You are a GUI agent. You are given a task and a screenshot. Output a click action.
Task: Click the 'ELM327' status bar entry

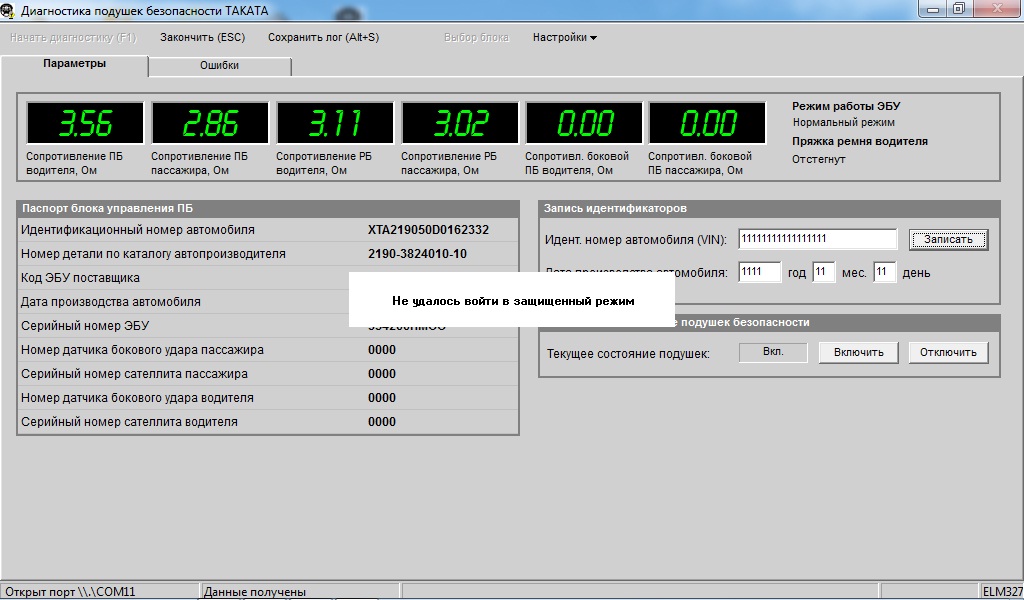1003,592
